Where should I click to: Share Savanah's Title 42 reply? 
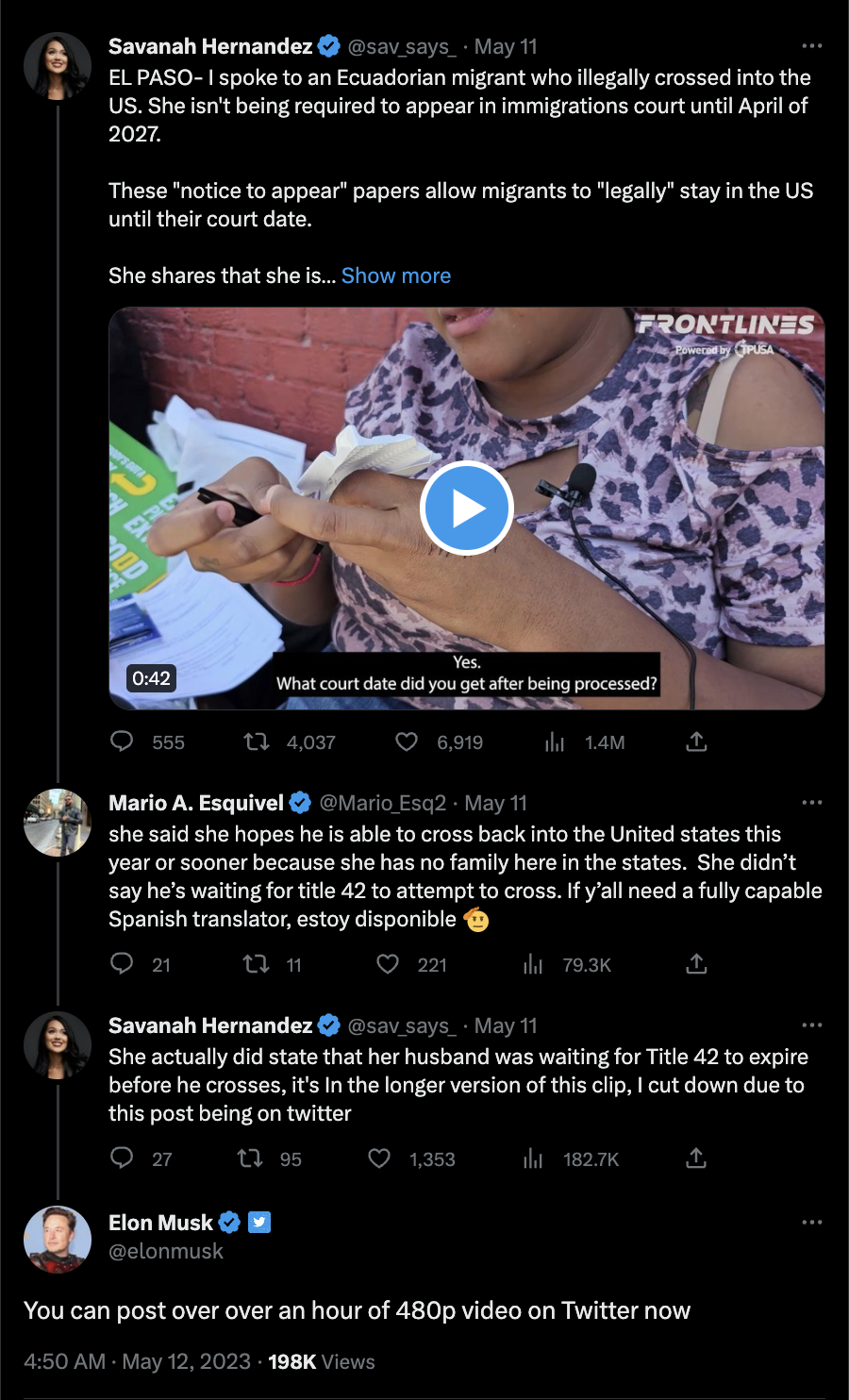pyautogui.click(x=696, y=1158)
